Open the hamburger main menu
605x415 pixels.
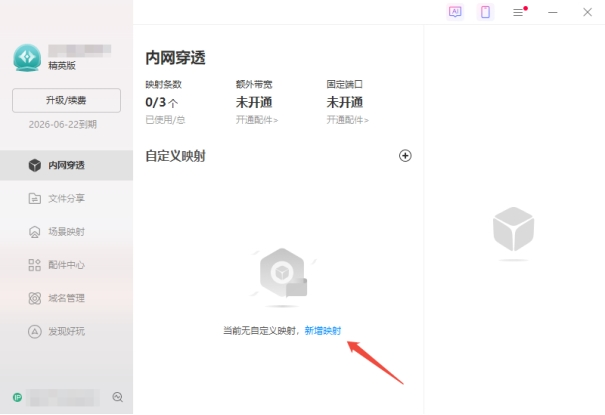pos(518,12)
